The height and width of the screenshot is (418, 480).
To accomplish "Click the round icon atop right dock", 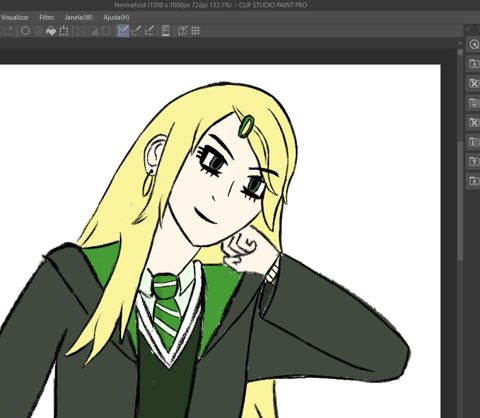I will (474, 44).
